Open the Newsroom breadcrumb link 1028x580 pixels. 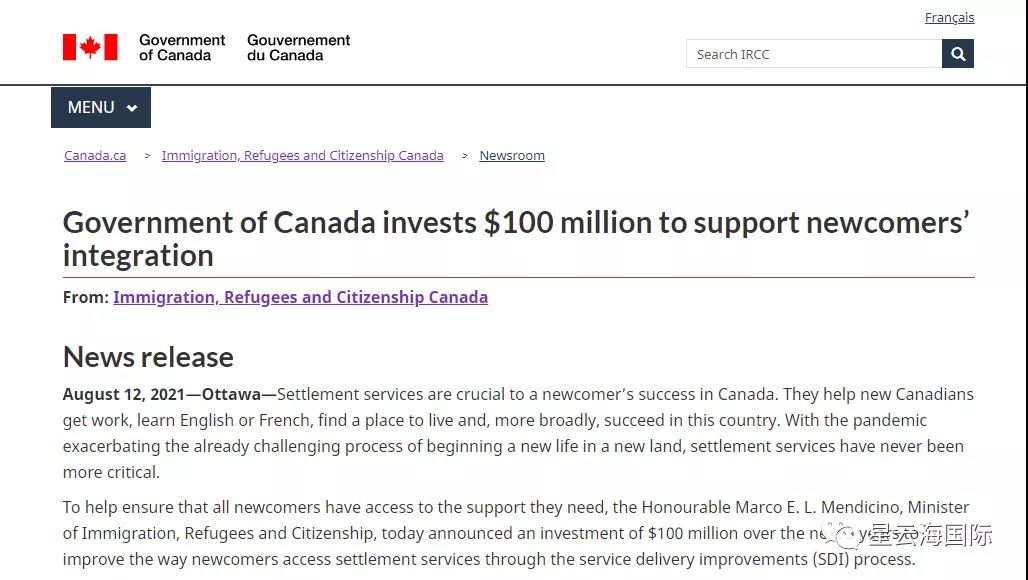[x=512, y=156]
